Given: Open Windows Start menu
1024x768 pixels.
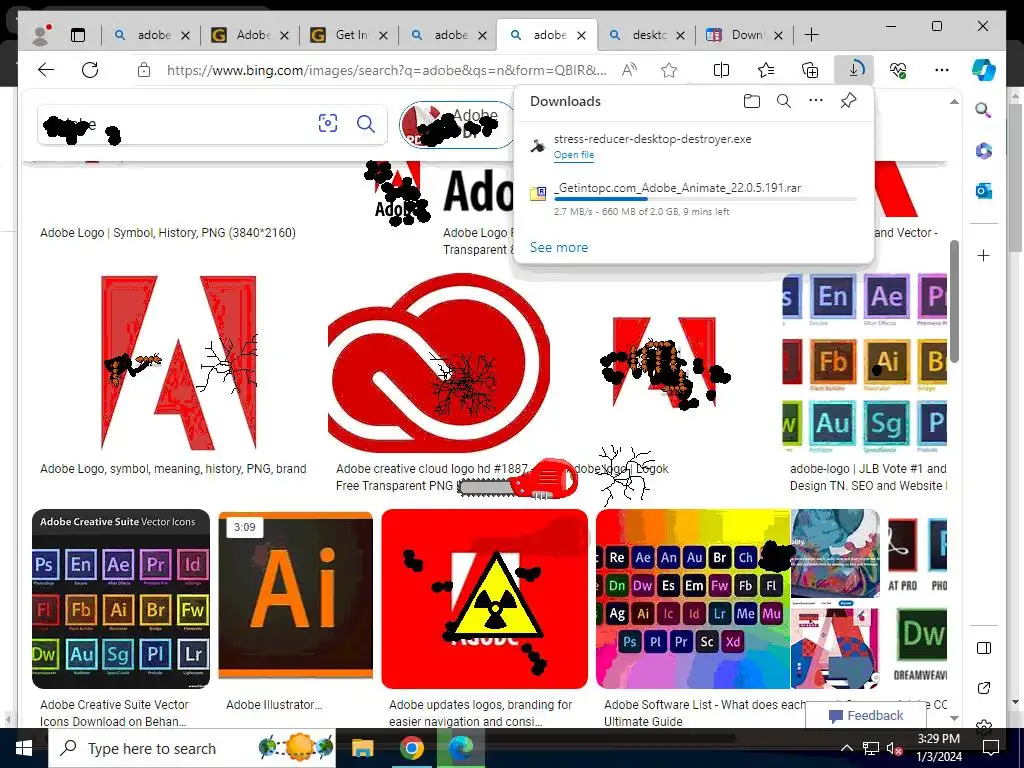Looking at the screenshot, I should [x=24, y=748].
